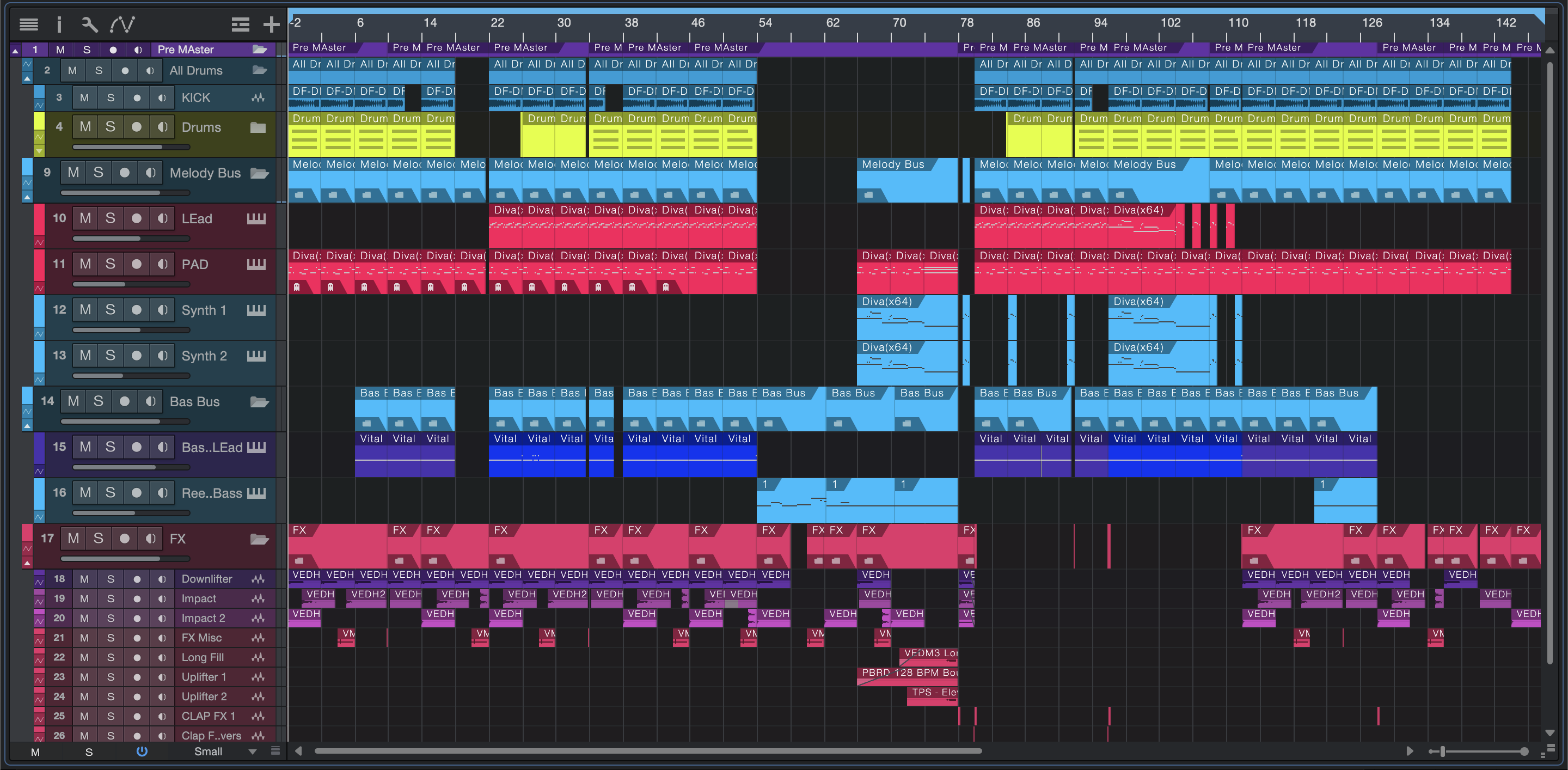Mute the Melody Bus track
This screenshot has width=1568, height=770.
coord(73,173)
